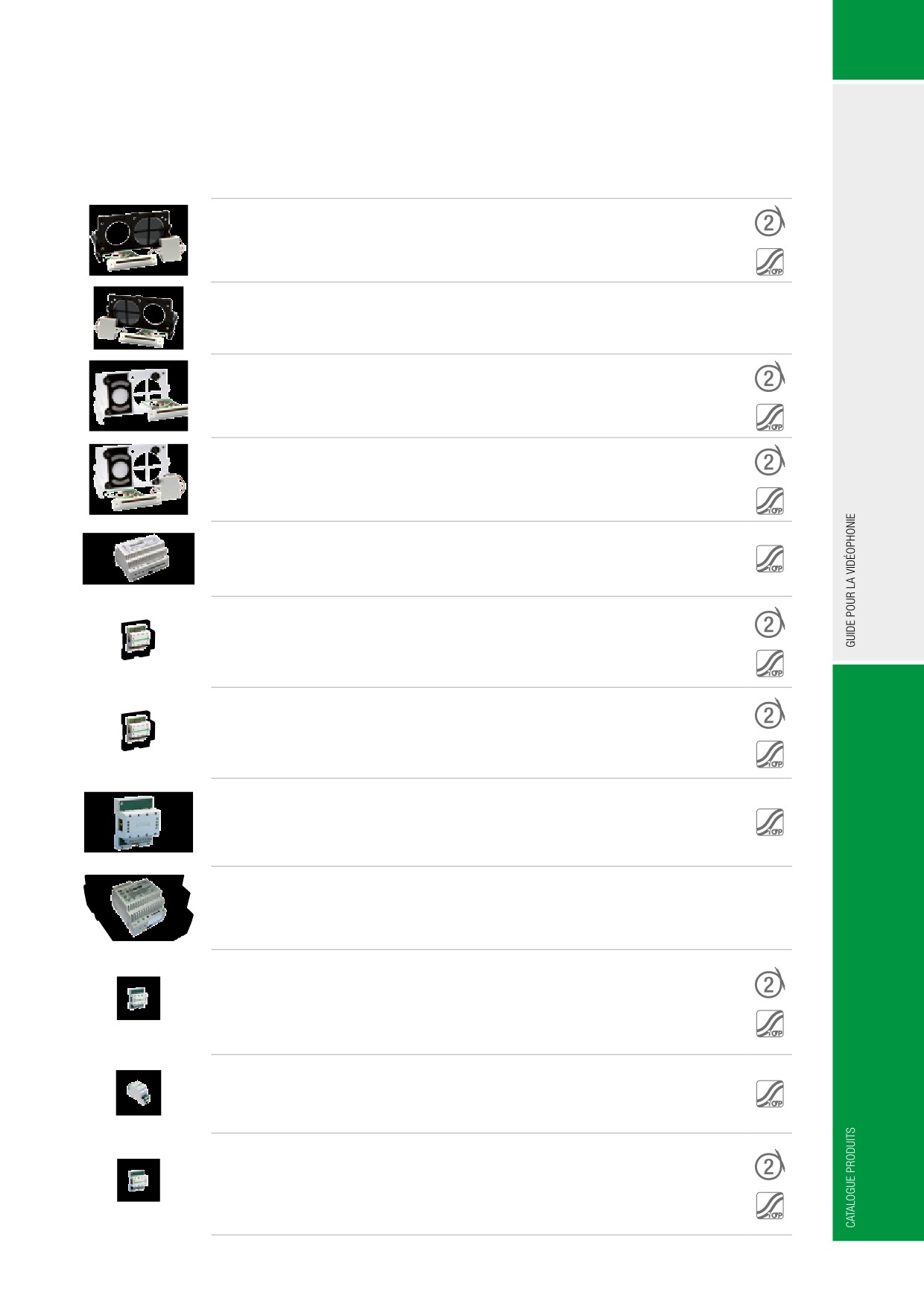Open black module thumbnail with speaker on left
The width and height of the screenshot is (924, 1307).
click(x=139, y=318)
